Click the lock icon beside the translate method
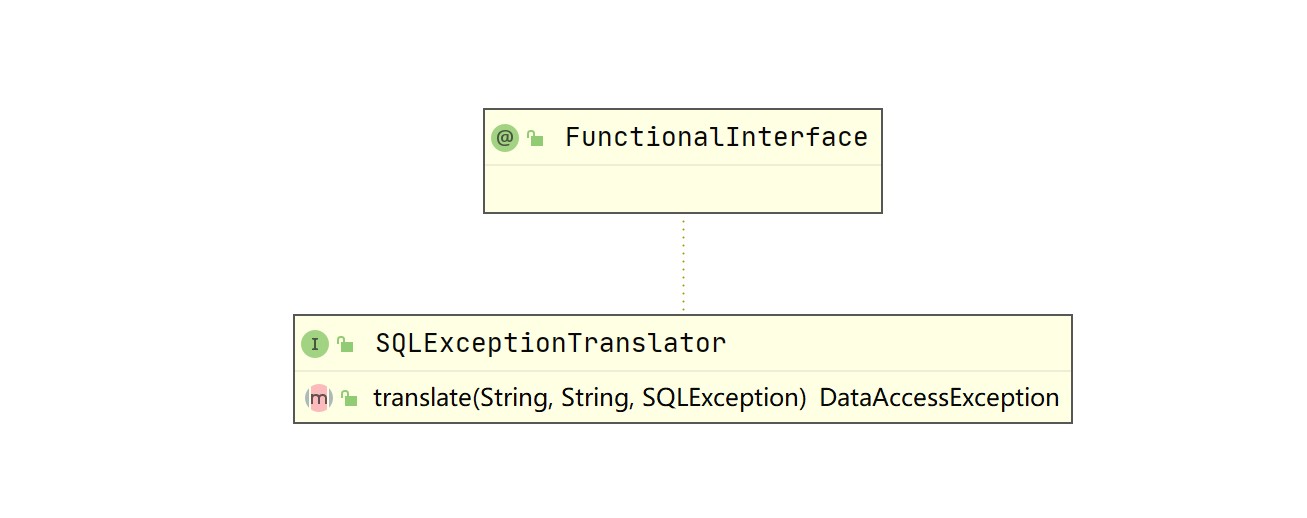1307x518 pixels. 349,399
